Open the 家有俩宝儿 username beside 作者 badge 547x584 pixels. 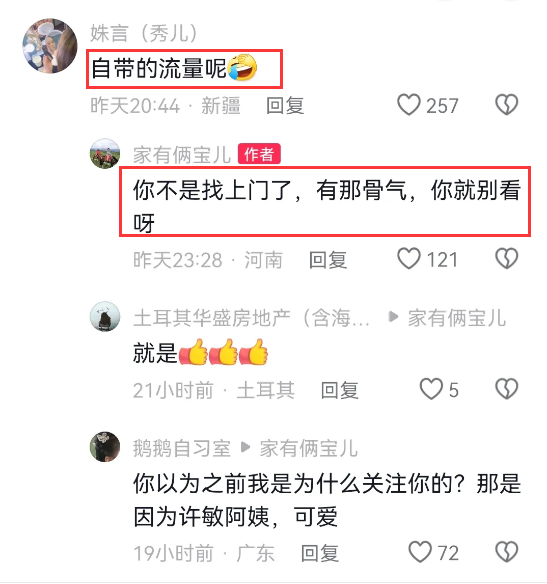[182, 155]
